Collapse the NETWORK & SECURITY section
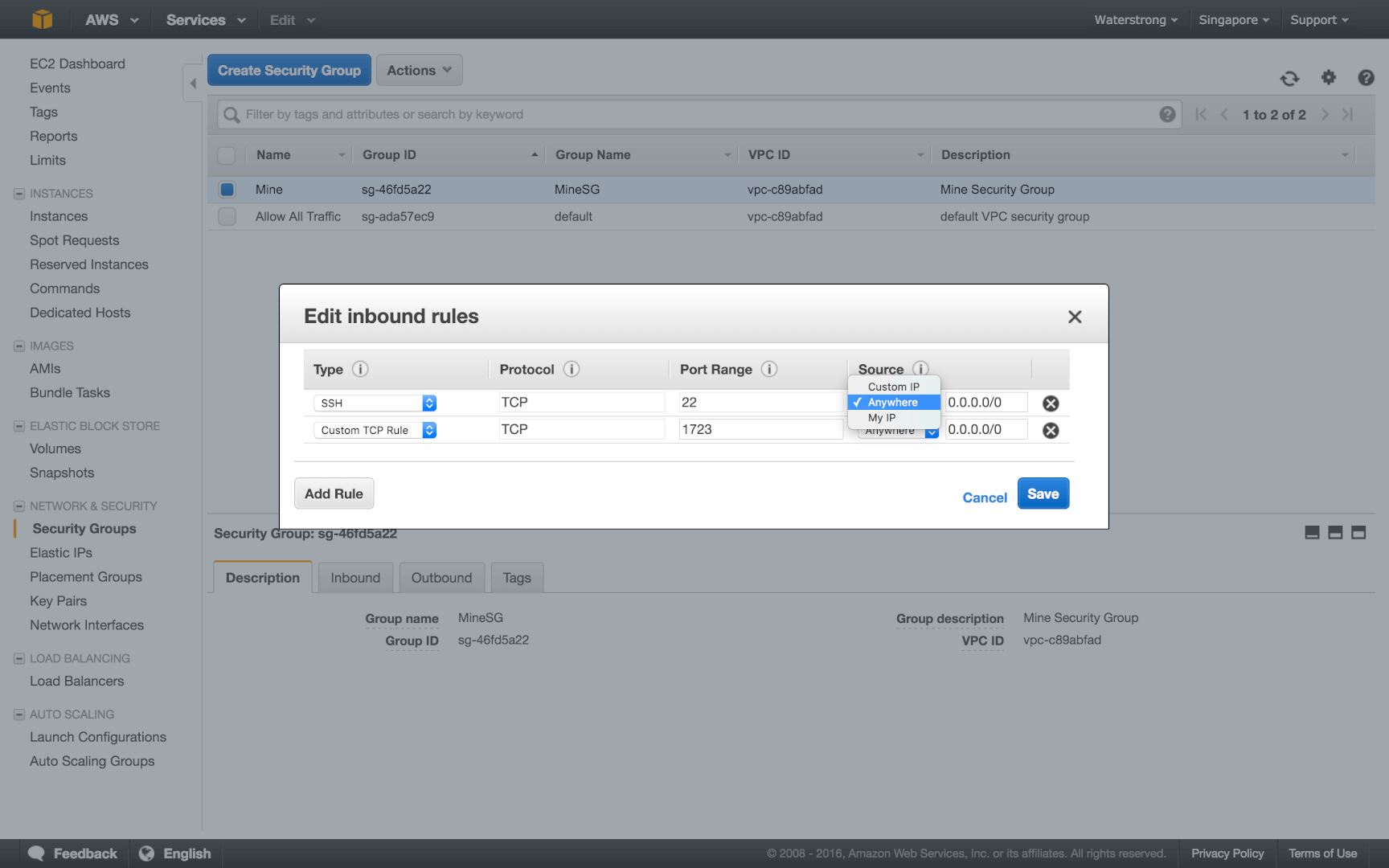 pyautogui.click(x=19, y=506)
